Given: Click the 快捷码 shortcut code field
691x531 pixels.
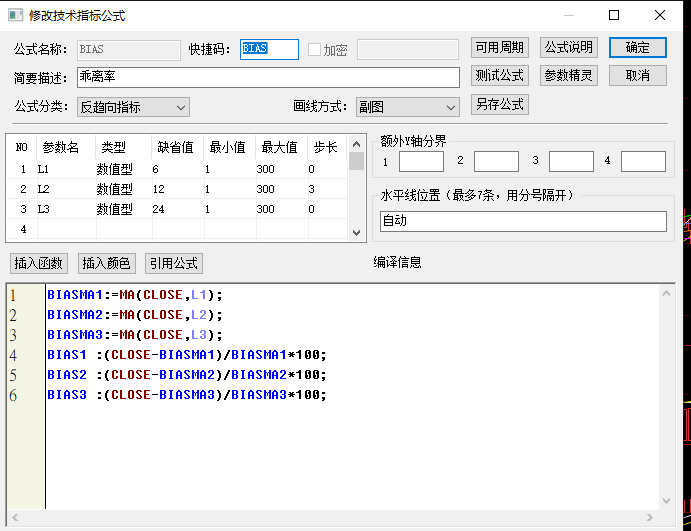Looking at the screenshot, I should tap(268, 49).
